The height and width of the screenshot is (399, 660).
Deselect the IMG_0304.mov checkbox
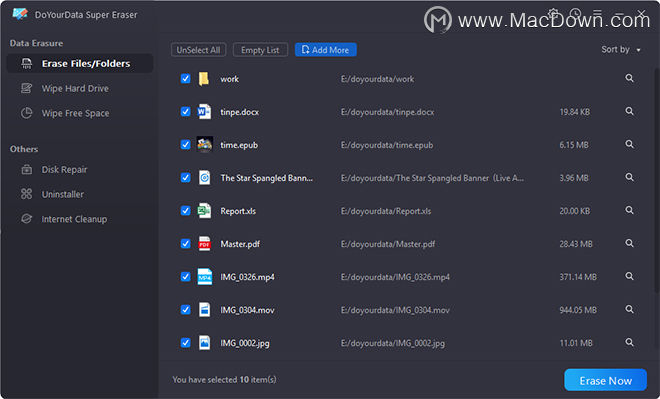(186, 310)
